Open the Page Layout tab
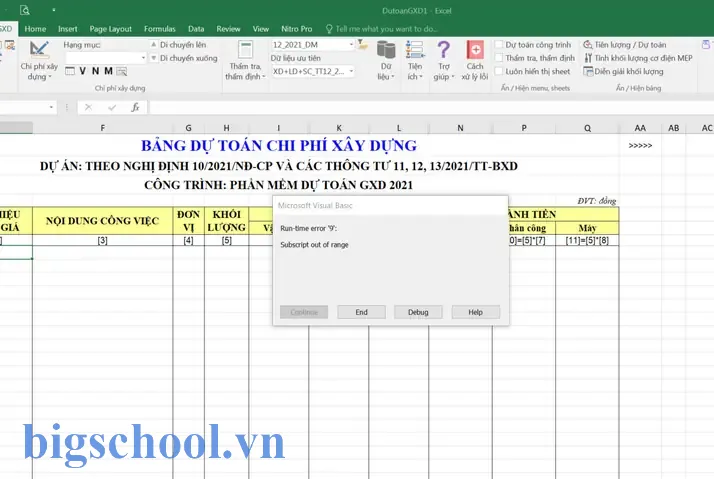The image size is (714, 479). coord(111,29)
